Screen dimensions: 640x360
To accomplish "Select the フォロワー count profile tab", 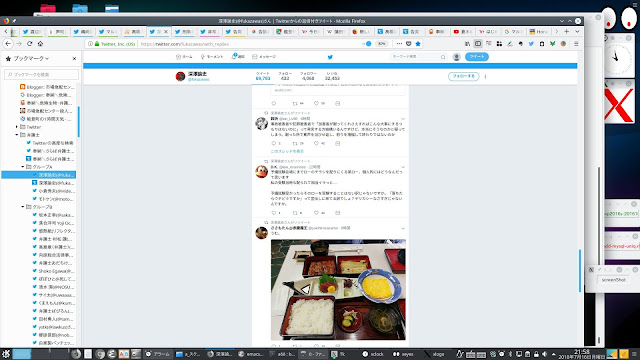I will pyautogui.click(x=308, y=76).
